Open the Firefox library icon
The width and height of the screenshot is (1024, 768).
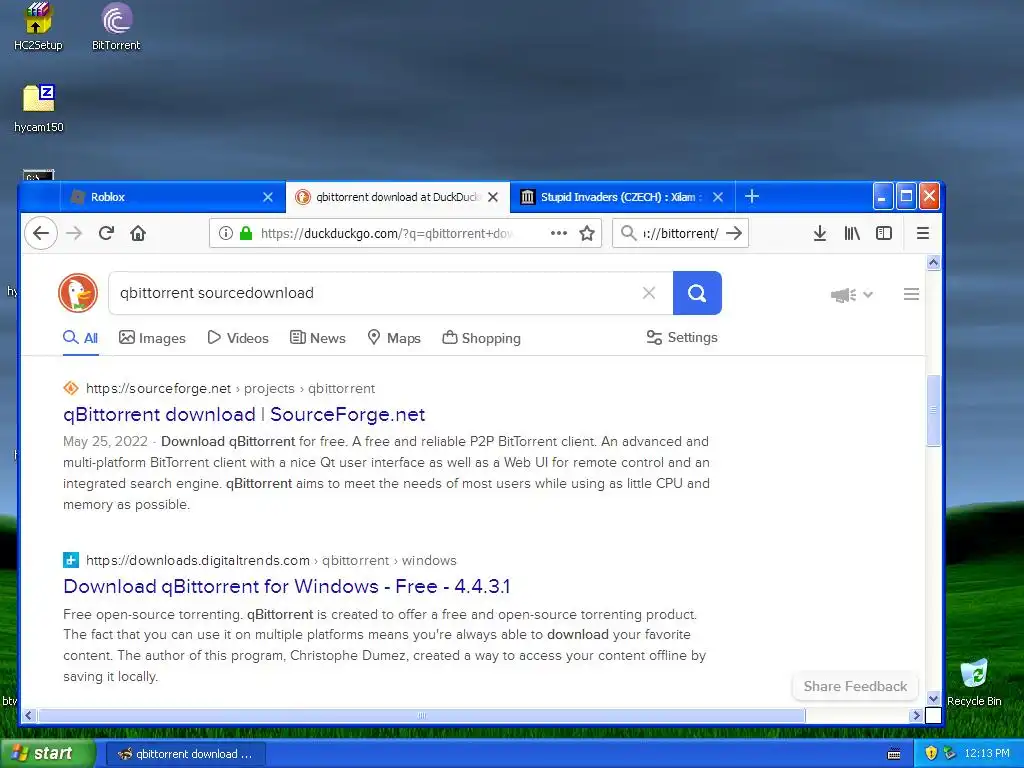[852, 233]
